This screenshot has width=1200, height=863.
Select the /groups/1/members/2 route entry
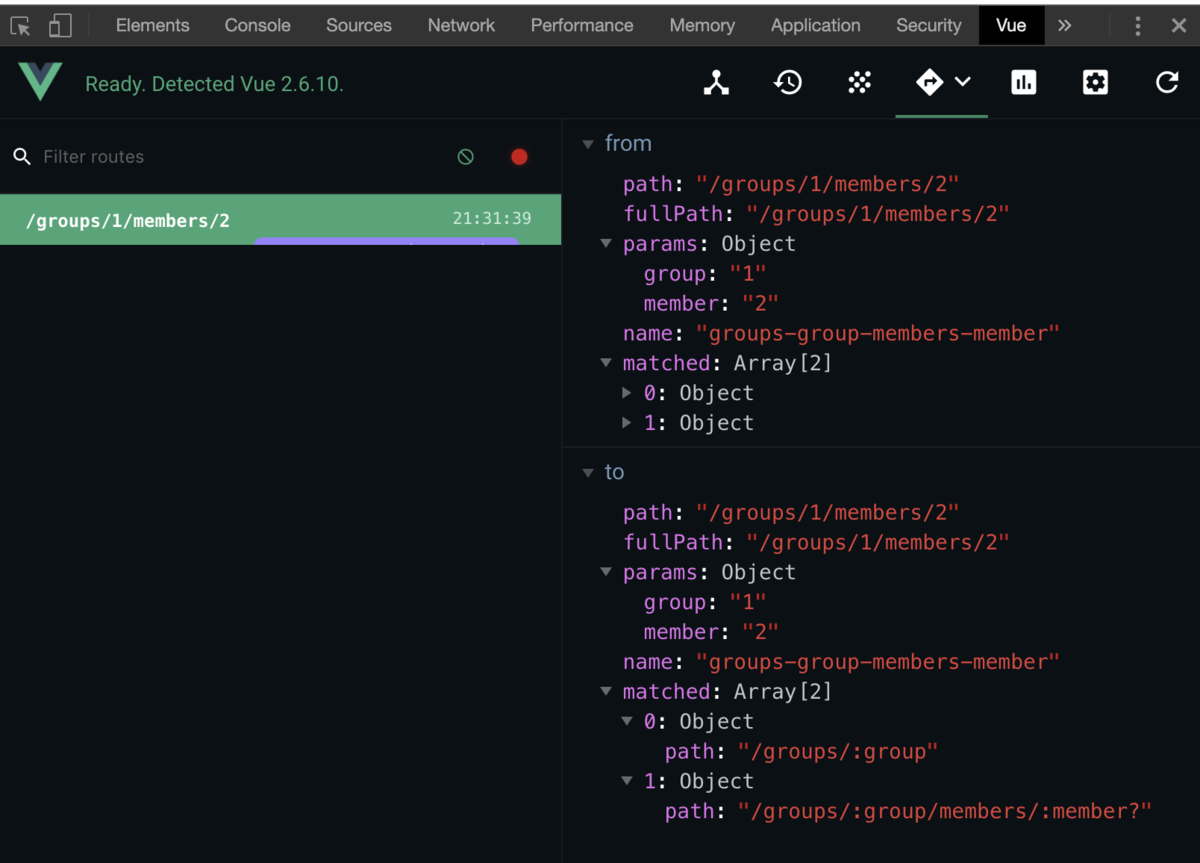tap(280, 219)
